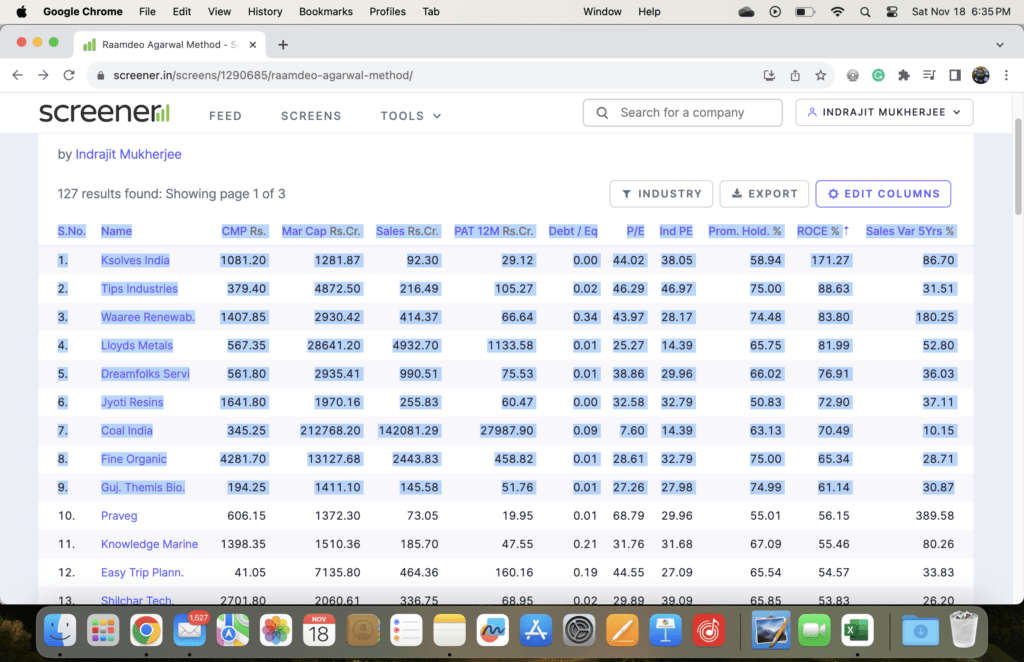The image size is (1024, 662).
Task: Click the EDIT COLUMNS button
Action: click(x=883, y=194)
